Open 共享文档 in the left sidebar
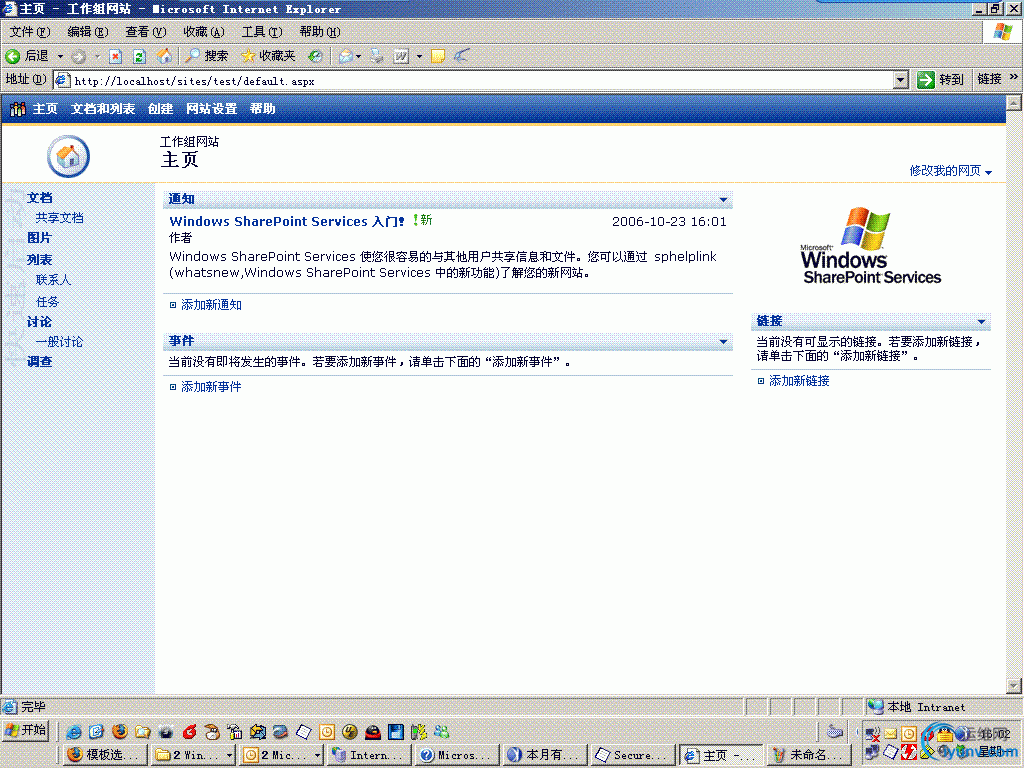The width and height of the screenshot is (1024, 768). click(59, 218)
